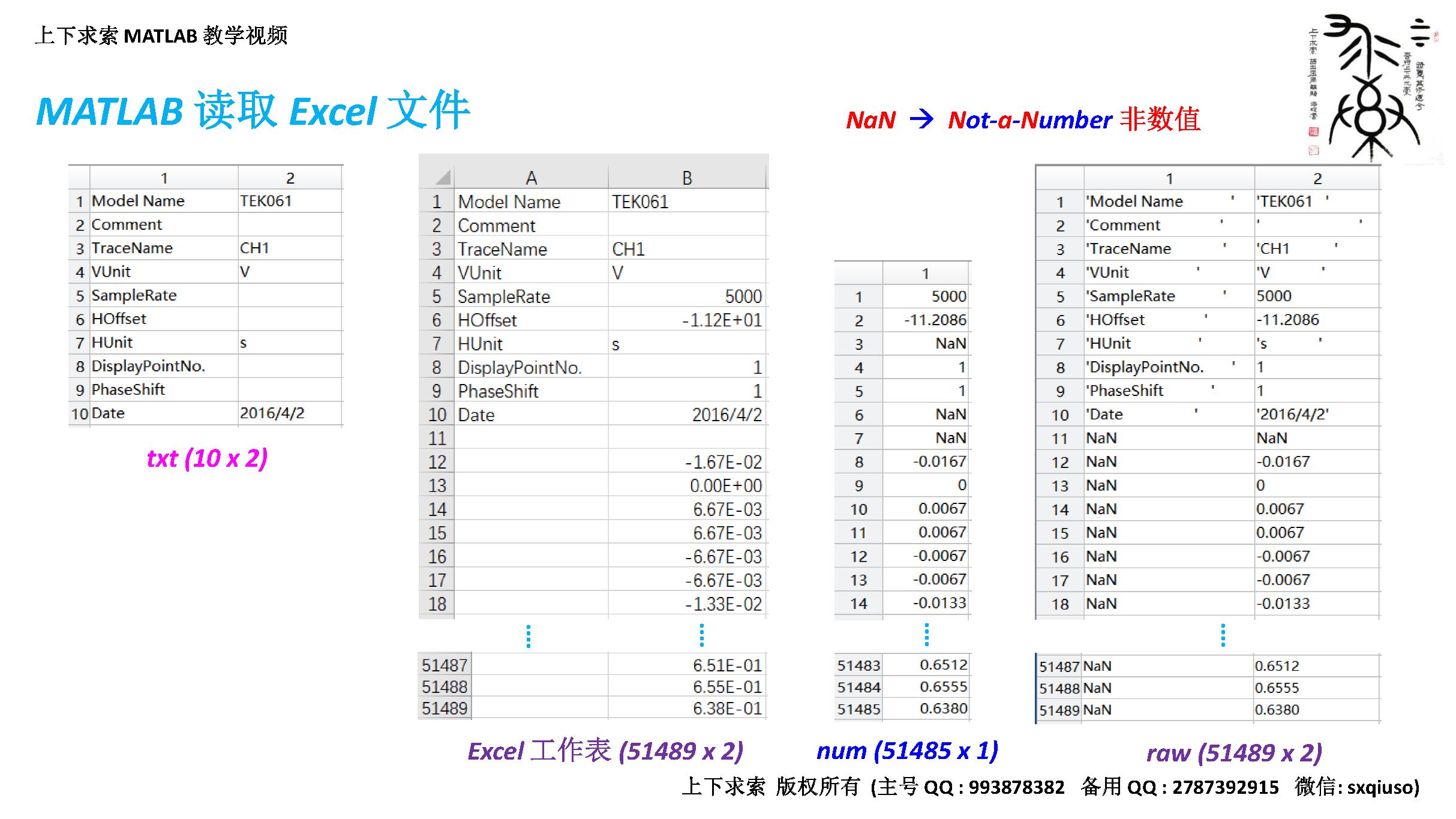Click the 0.6380 value in raw table

pyautogui.click(x=1277, y=710)
